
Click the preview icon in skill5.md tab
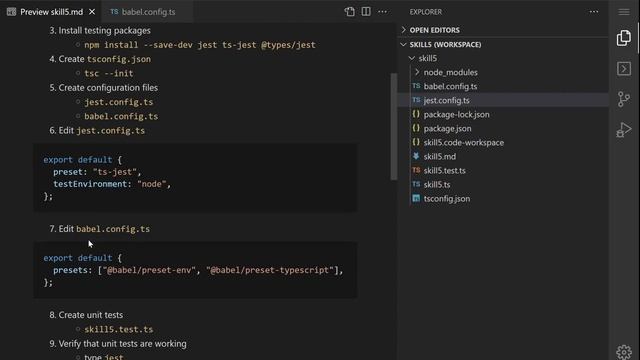pyautogui.click(x=11, y=12)
